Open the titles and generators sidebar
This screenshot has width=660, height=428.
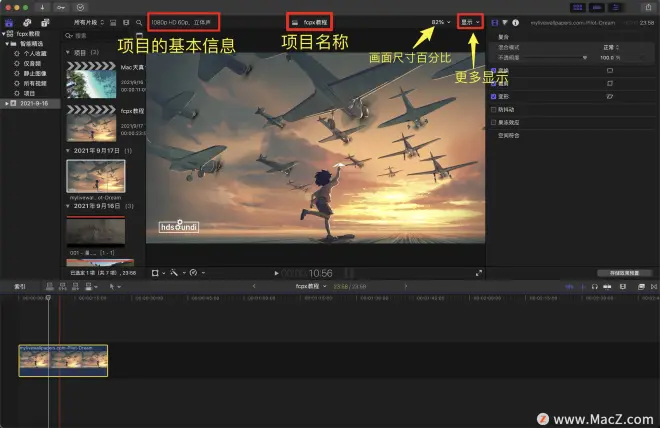pyautogui.click(x=45, y=23)
